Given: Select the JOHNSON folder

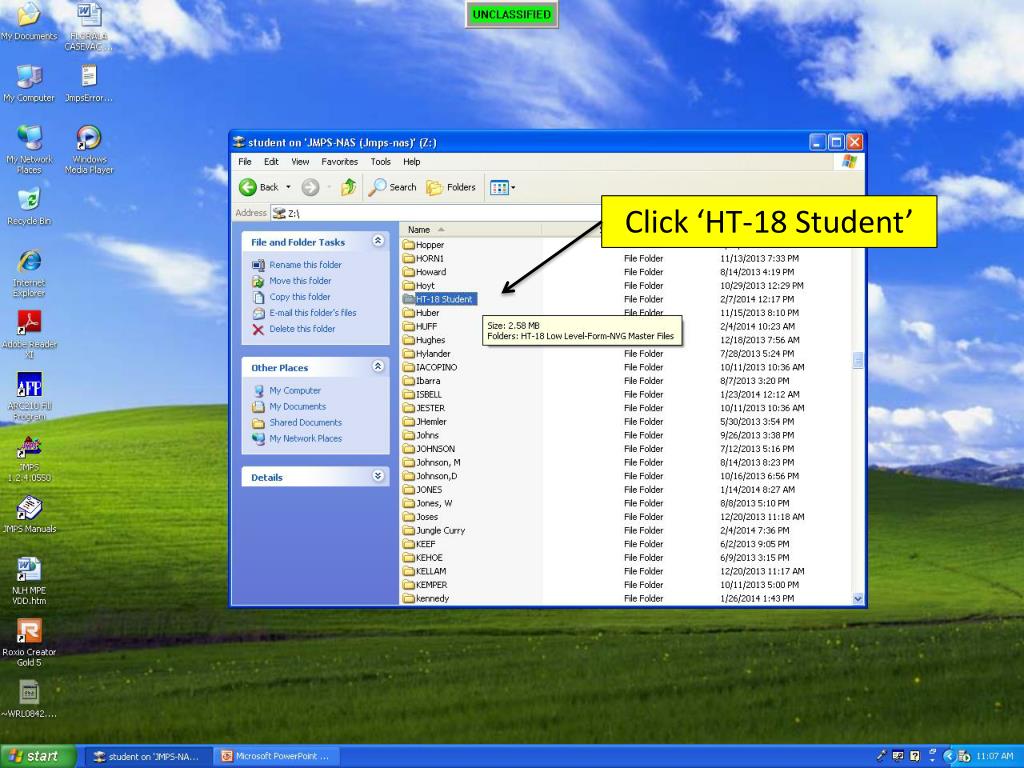Looking at the screenshot, I should (428, 449).
